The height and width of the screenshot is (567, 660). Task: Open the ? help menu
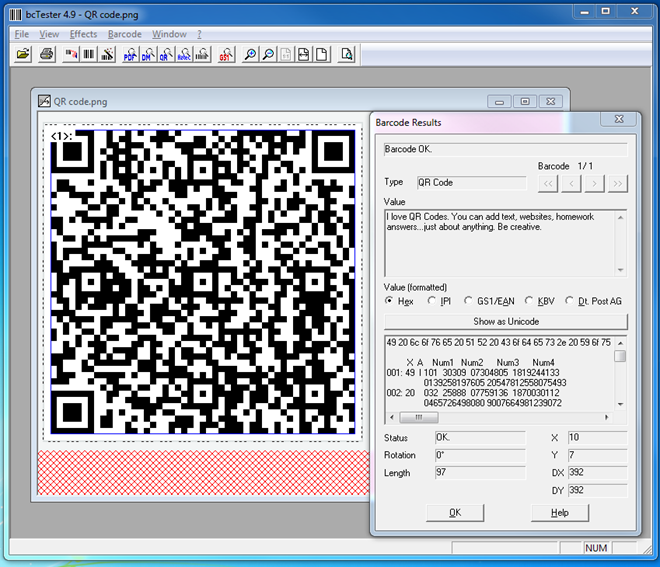pyautogui.click(x=199, y=34)
